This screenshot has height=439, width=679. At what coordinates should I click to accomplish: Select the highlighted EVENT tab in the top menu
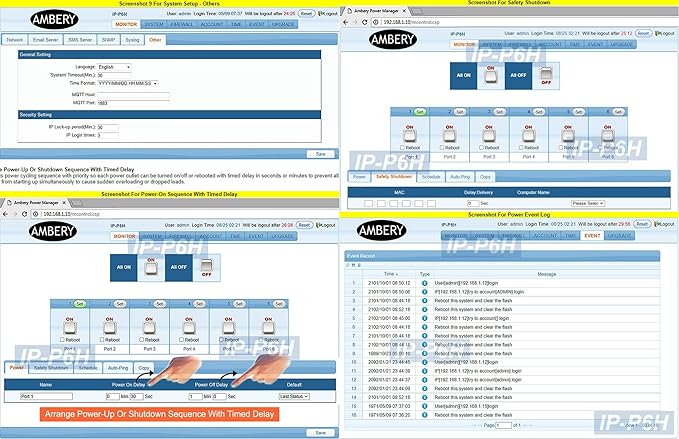(x=592, y=236)
